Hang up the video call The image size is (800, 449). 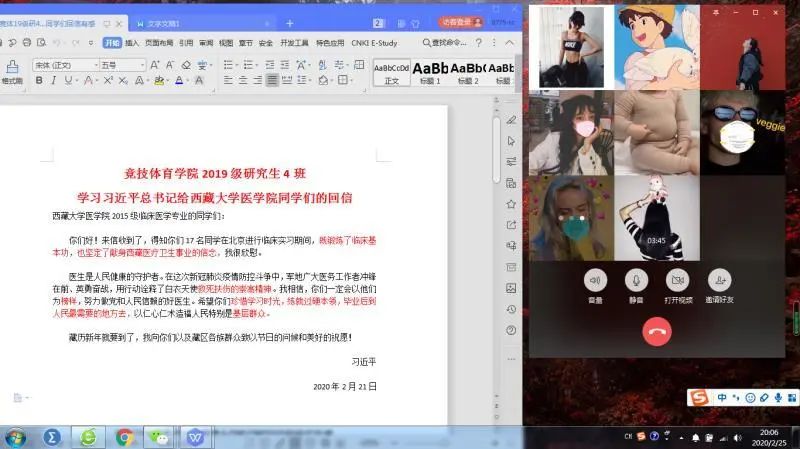click(x=657, y=332)
